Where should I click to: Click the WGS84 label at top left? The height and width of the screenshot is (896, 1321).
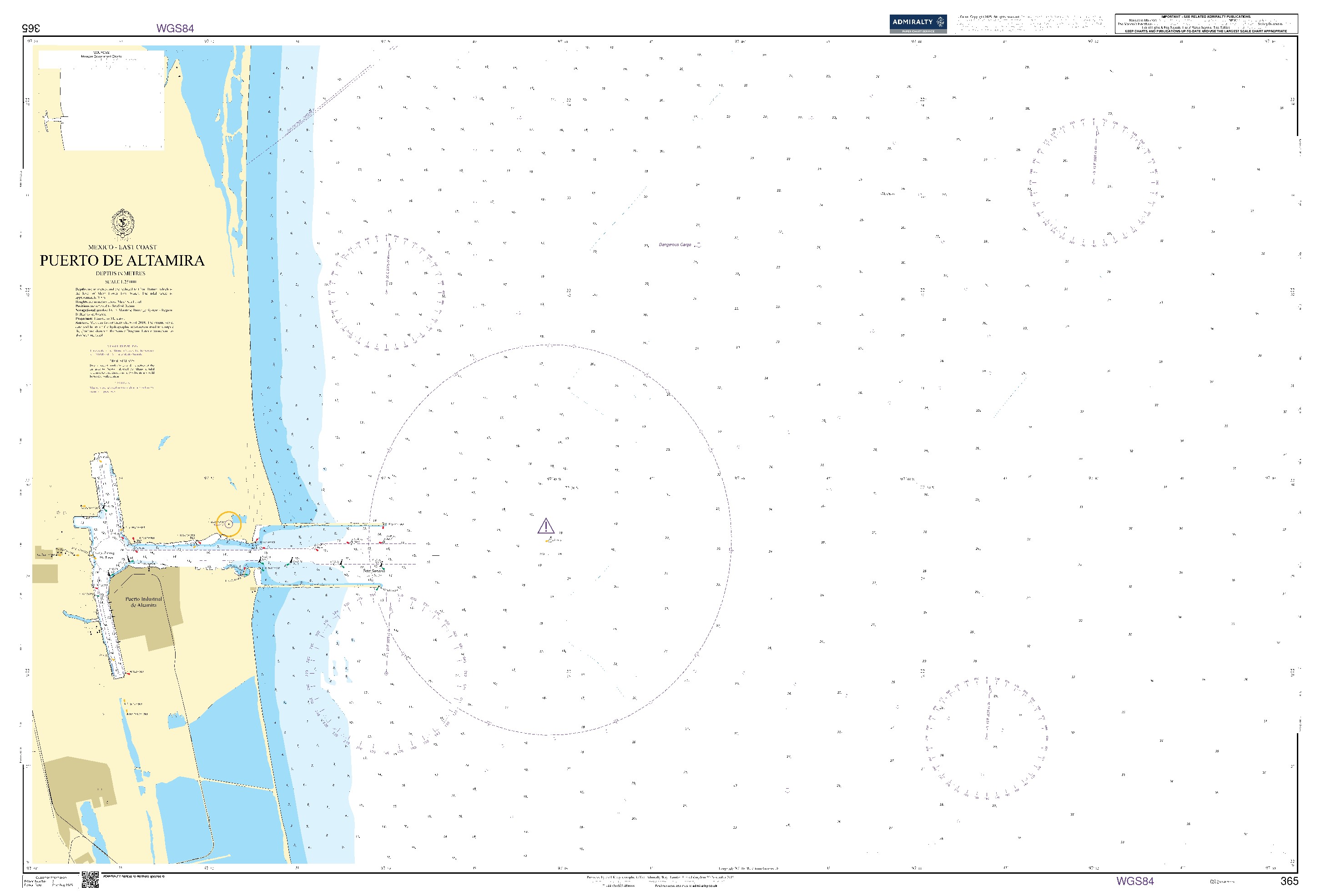pos(175,28)
